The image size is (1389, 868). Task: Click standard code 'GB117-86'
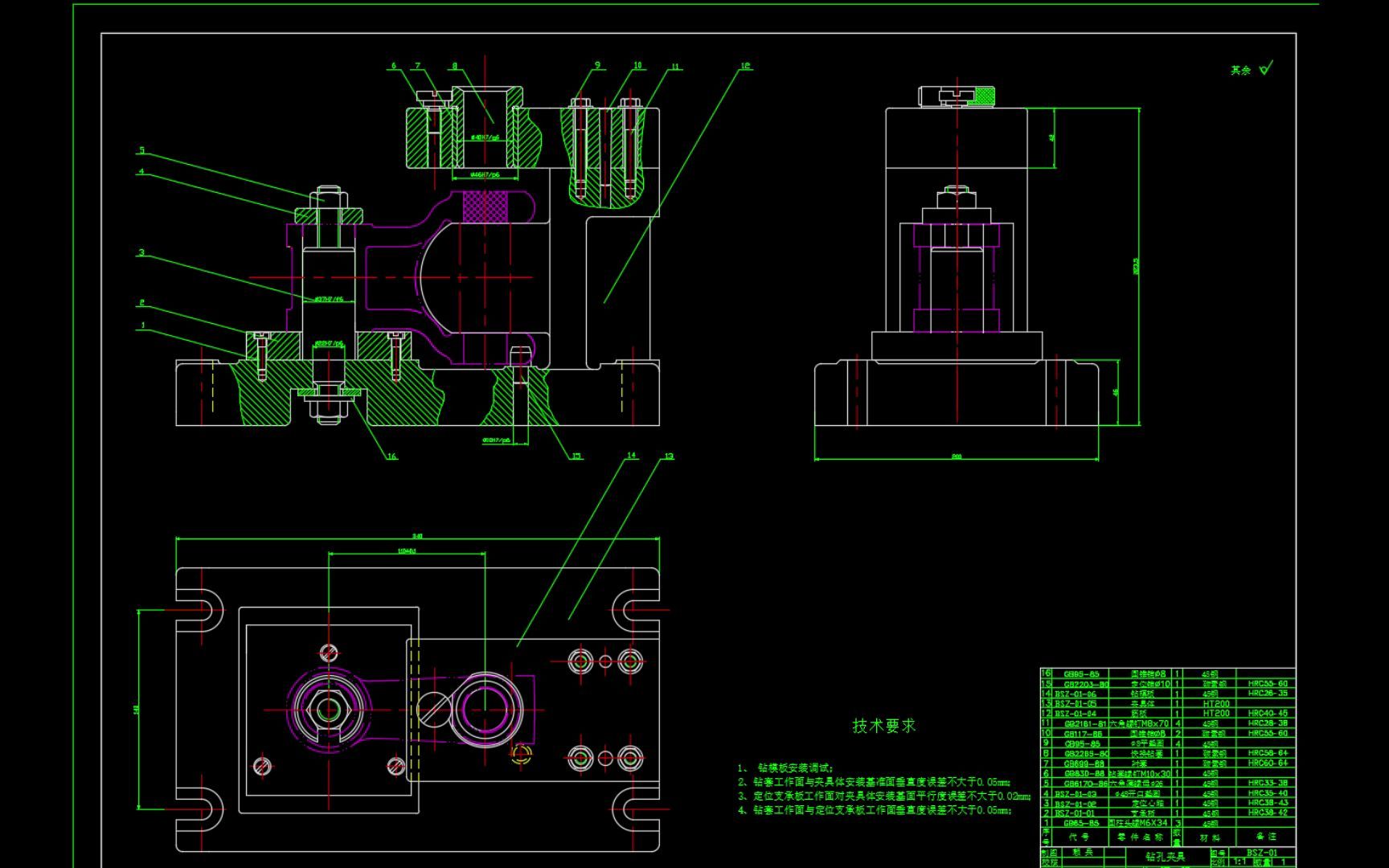(1083, 734)
